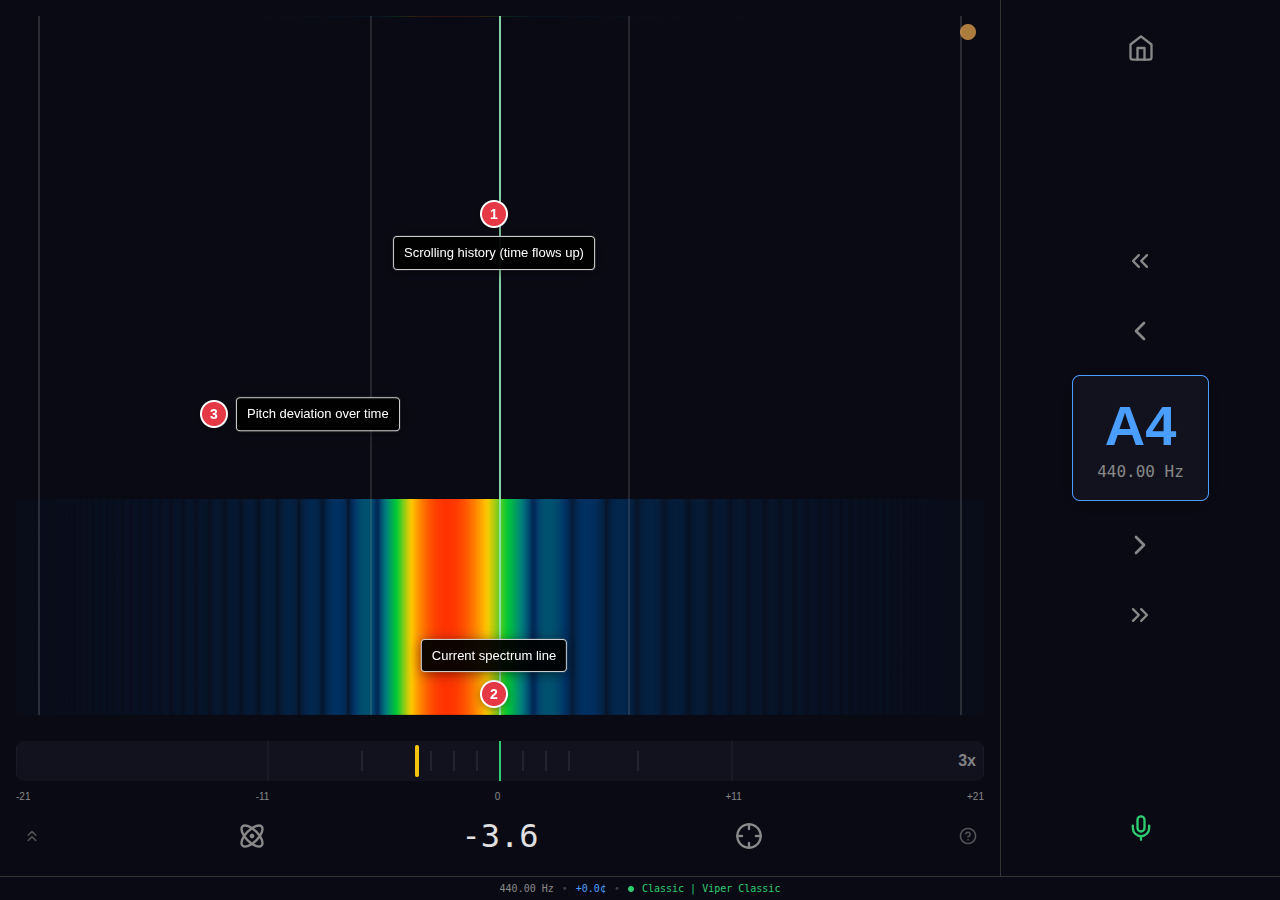Click the green Classic status indicator dot
Image resolution: width=1280 pixels, height=900 pixels.
click(629, 888)
